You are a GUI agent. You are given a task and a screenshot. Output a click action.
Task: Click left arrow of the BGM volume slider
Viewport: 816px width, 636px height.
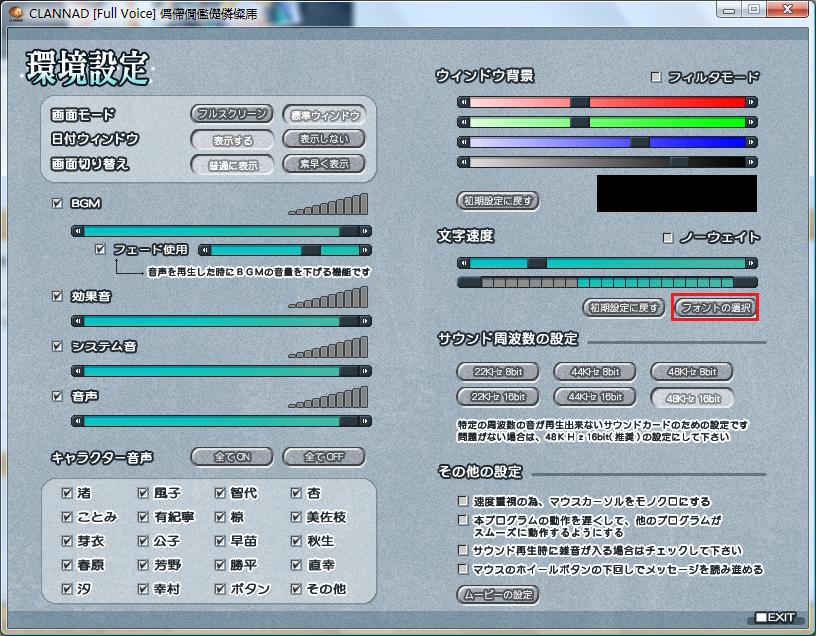click(78, 231)
